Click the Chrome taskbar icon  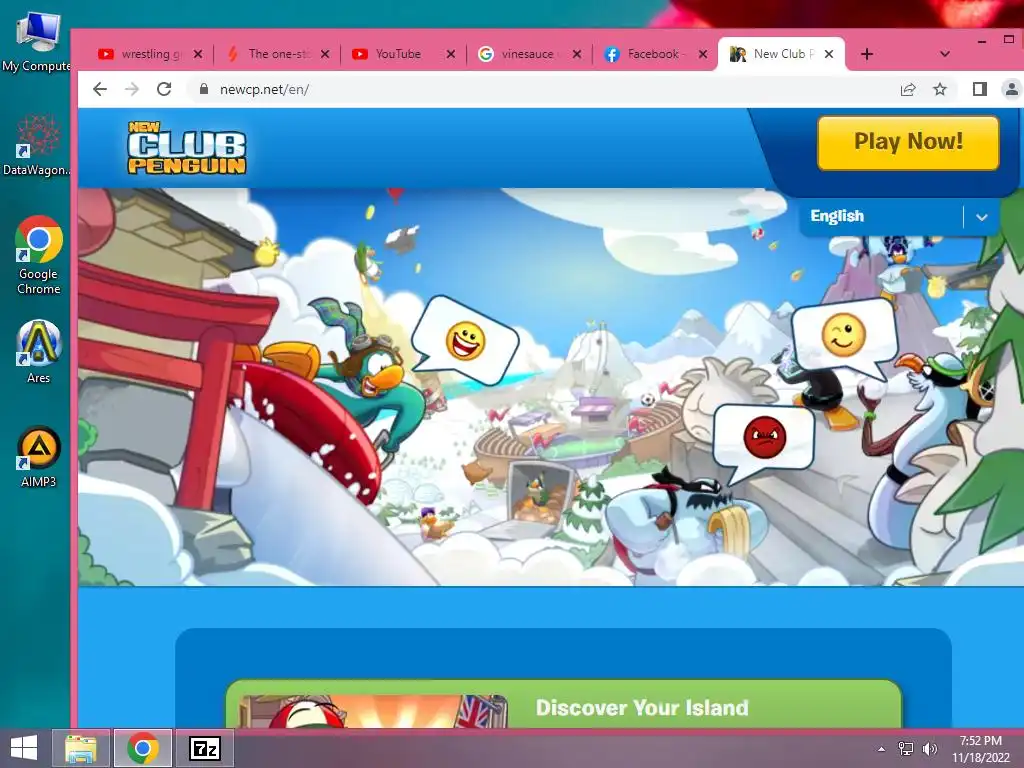tap(143, 748)
